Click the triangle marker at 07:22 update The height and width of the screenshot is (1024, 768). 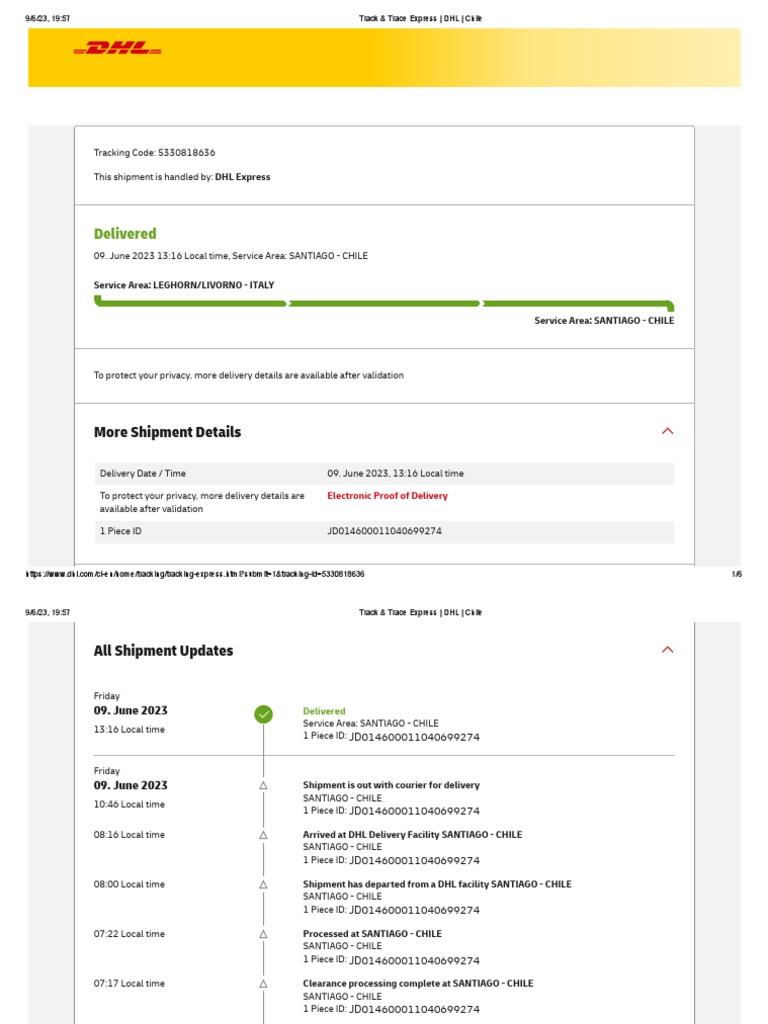pyautogui.click(x=263, y=934)
